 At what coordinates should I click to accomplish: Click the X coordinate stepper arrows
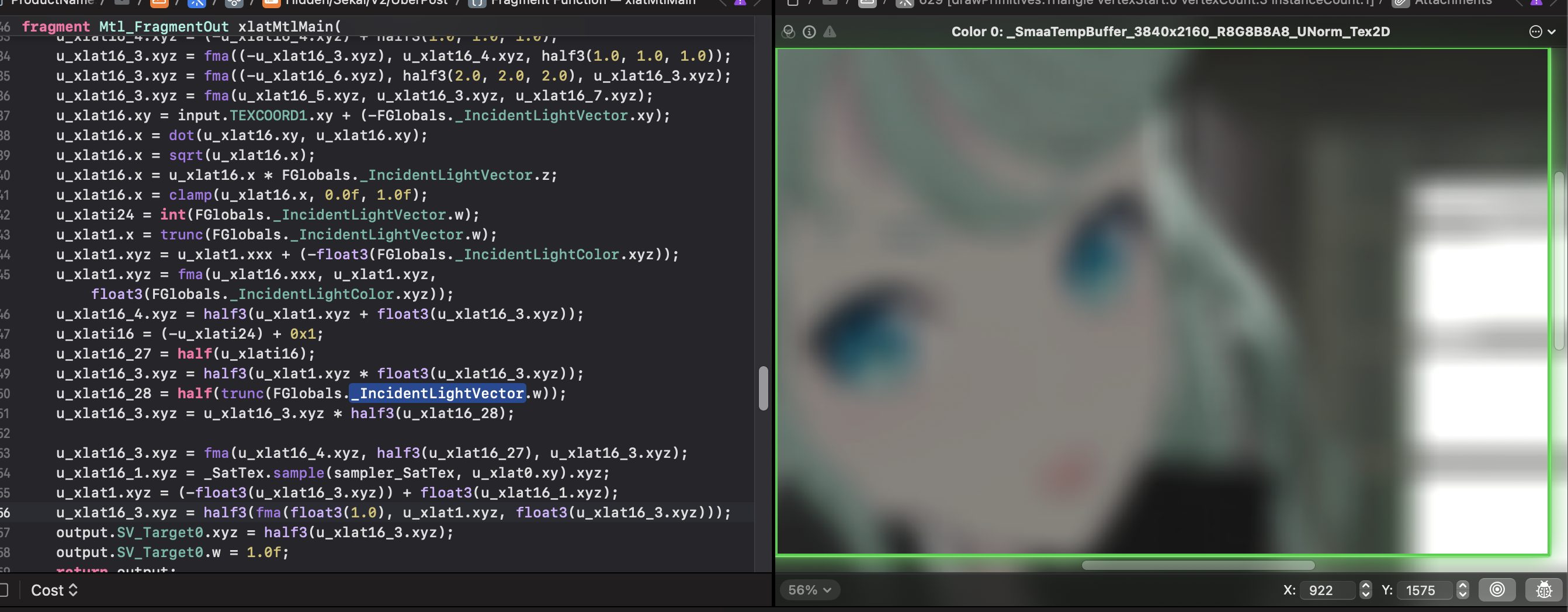pyautogui.click(x=1365, y=590)
